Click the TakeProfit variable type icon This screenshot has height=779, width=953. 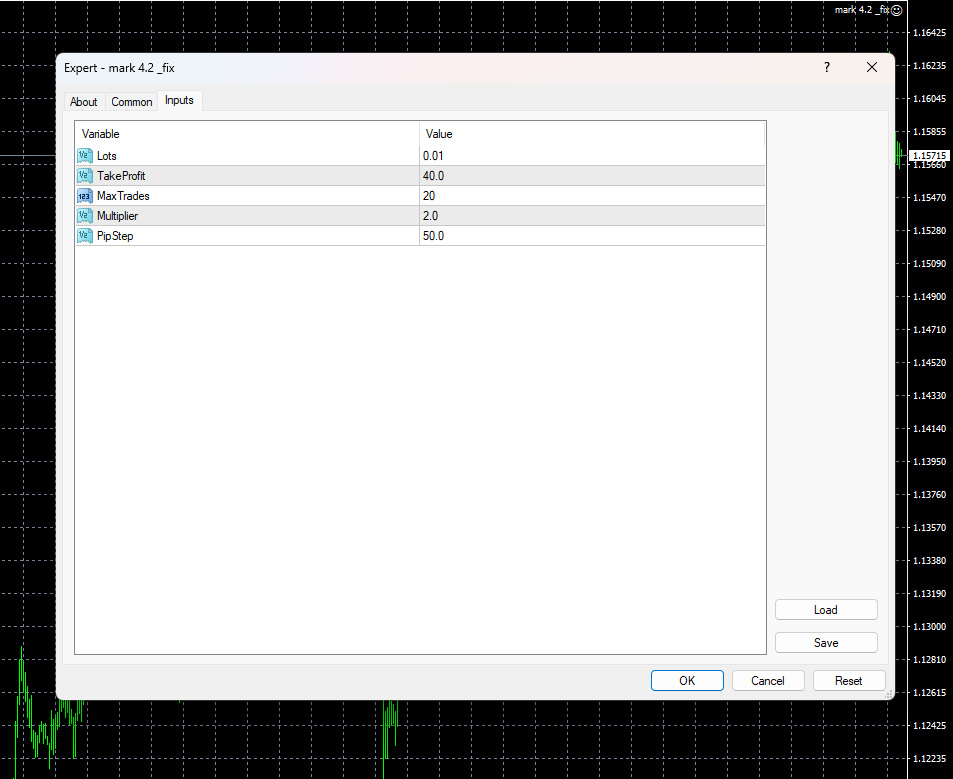pos(85,176)
